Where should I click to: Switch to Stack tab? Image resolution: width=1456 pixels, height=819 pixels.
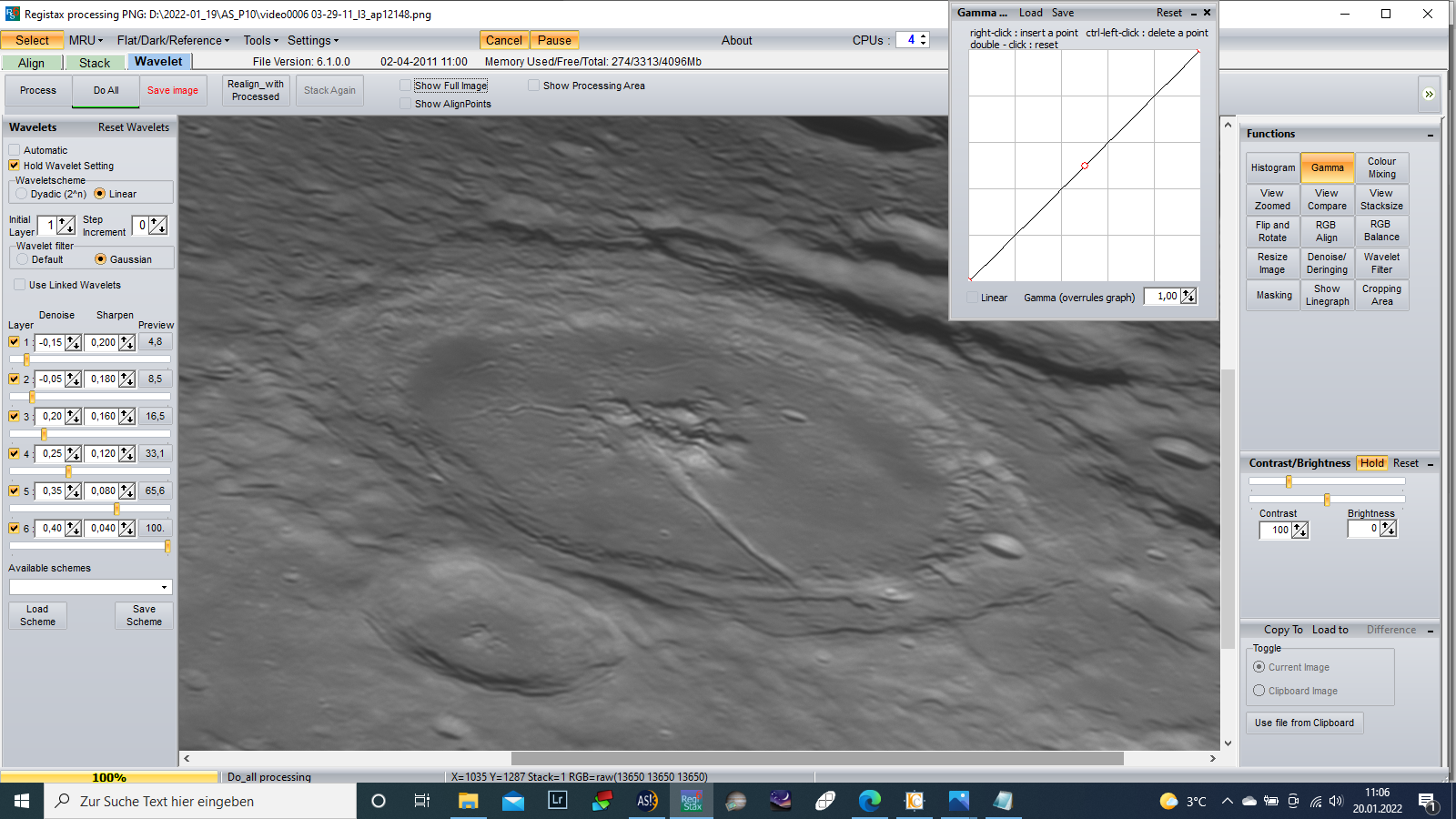pos(95,63)
